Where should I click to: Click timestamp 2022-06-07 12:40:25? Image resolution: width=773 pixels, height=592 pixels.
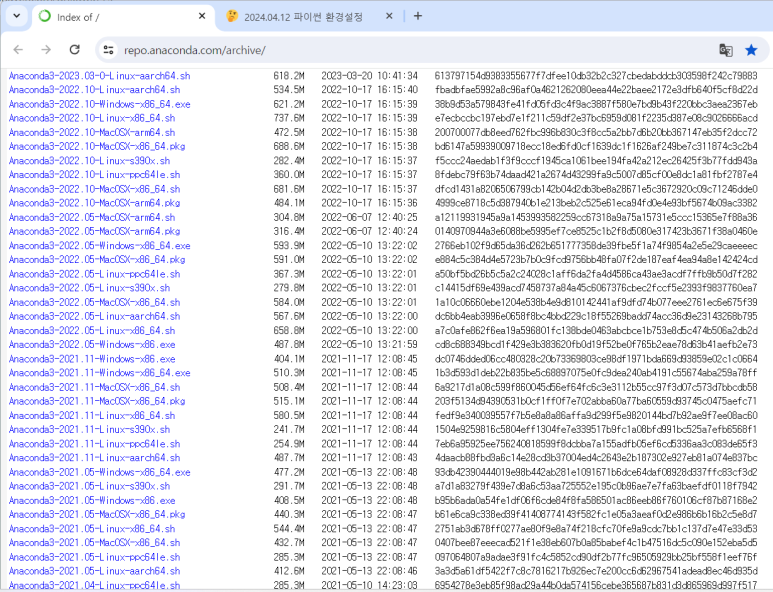[x=369, y=217]
